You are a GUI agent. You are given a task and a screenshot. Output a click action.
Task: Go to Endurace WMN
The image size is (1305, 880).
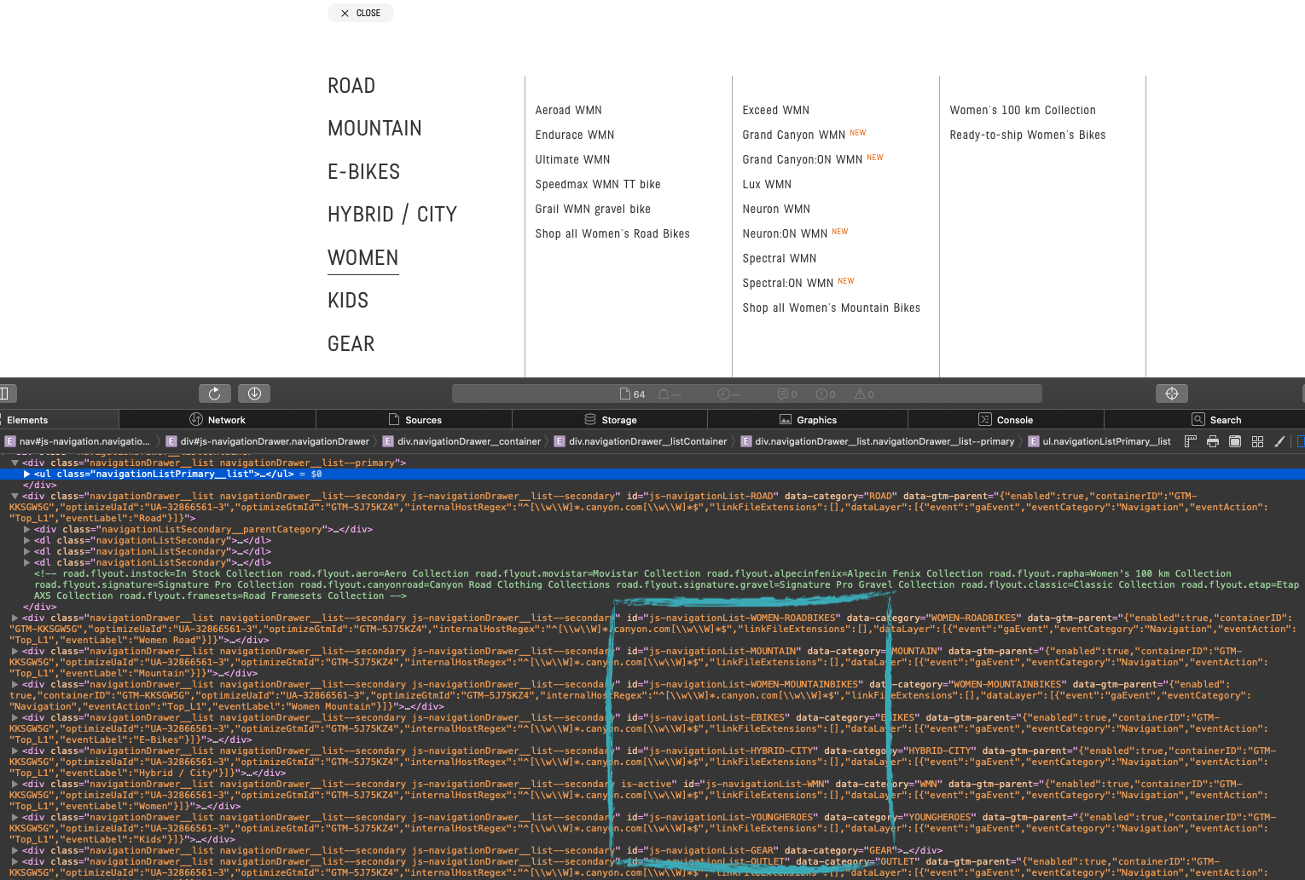coord(575,135)
